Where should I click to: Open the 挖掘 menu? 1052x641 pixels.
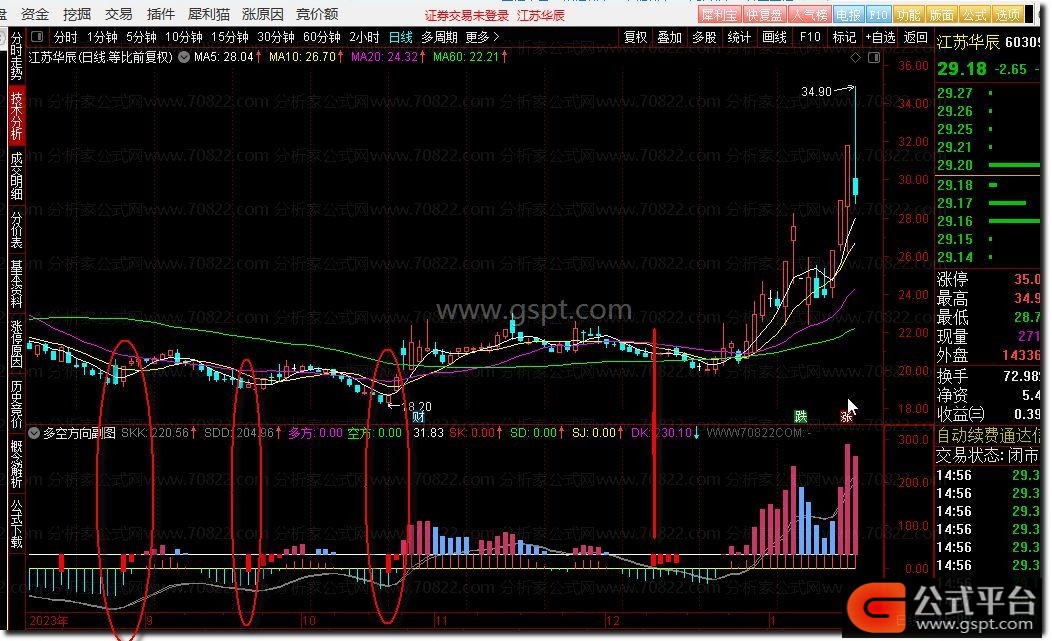click(76, 13)
